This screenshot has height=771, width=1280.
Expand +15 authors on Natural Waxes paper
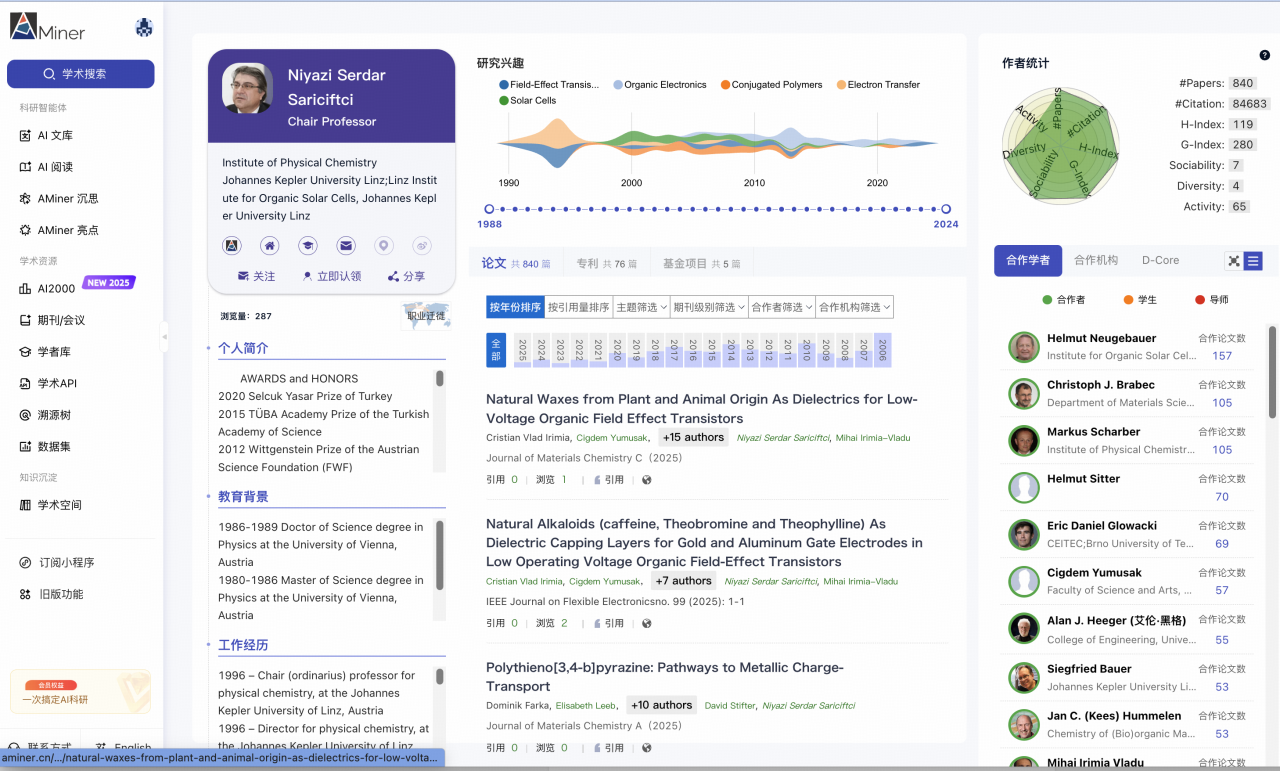pyautogui.click(x=693, y=437)
